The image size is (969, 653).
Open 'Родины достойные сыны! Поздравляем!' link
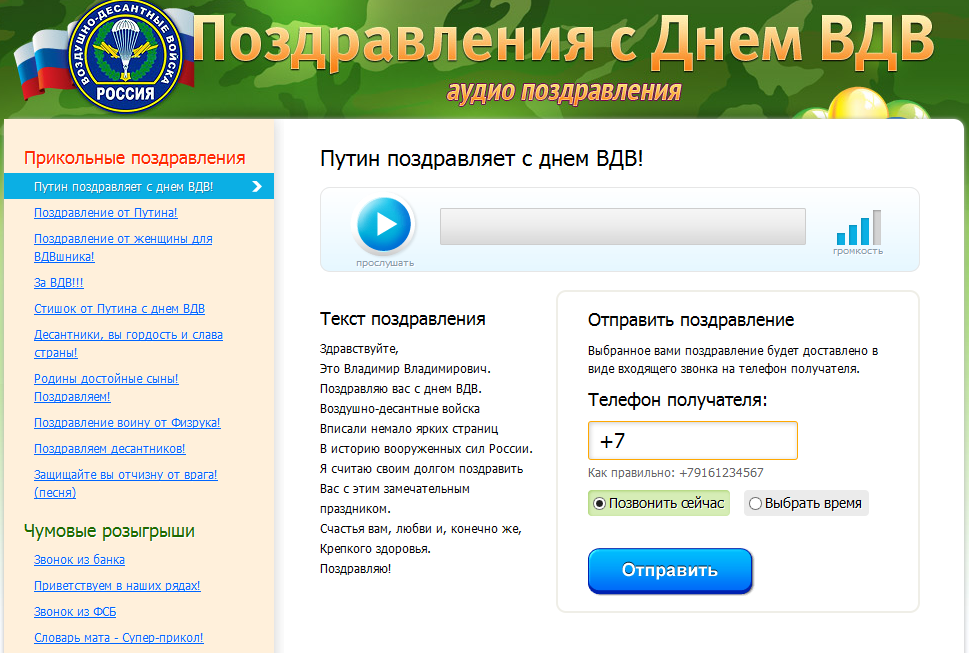pos(106,387)
